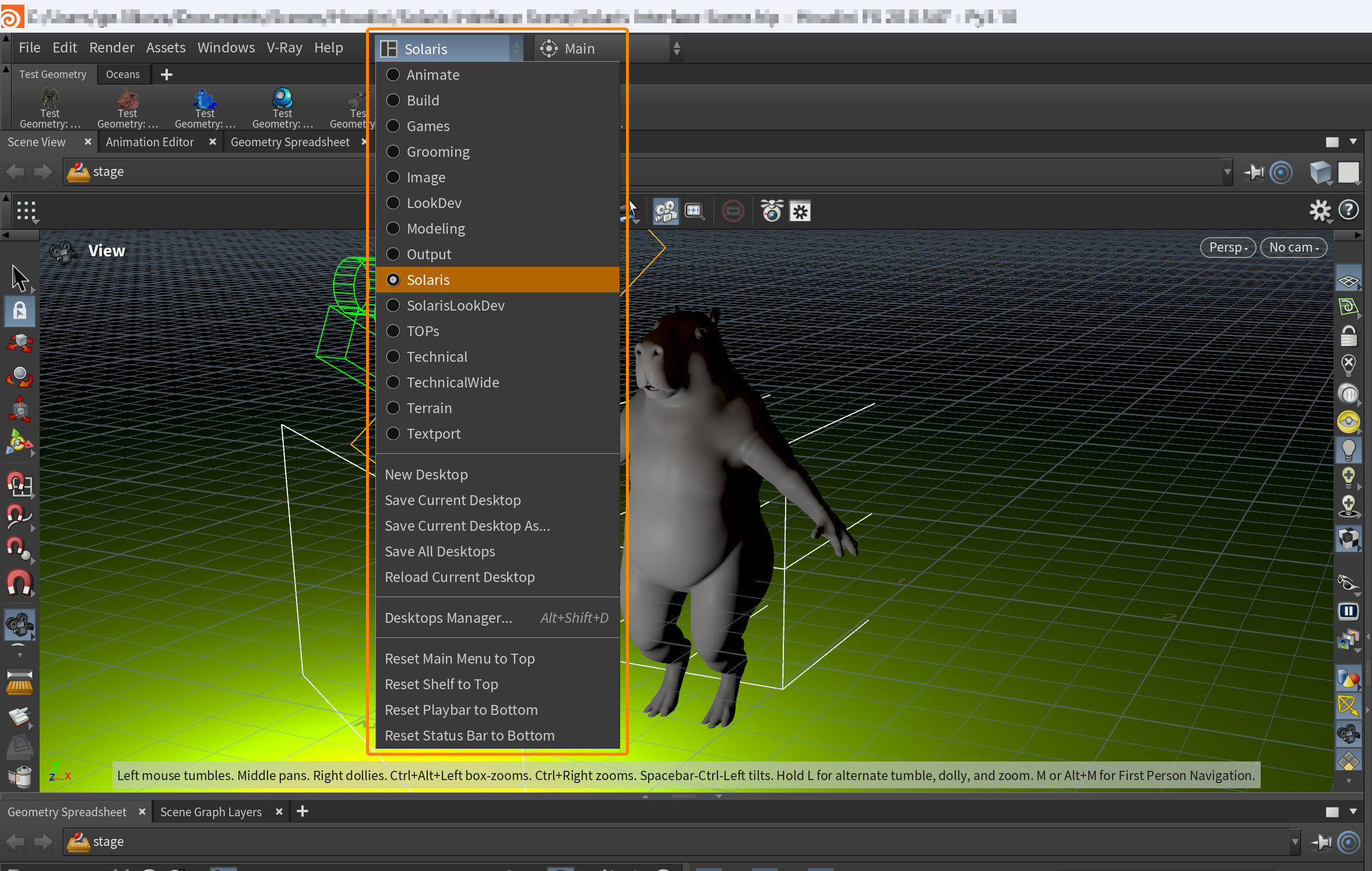The height and width of the screenshot is (871, 1372).
Task: Click the first Test Geometry shelf tool
Action: point(50,108)
